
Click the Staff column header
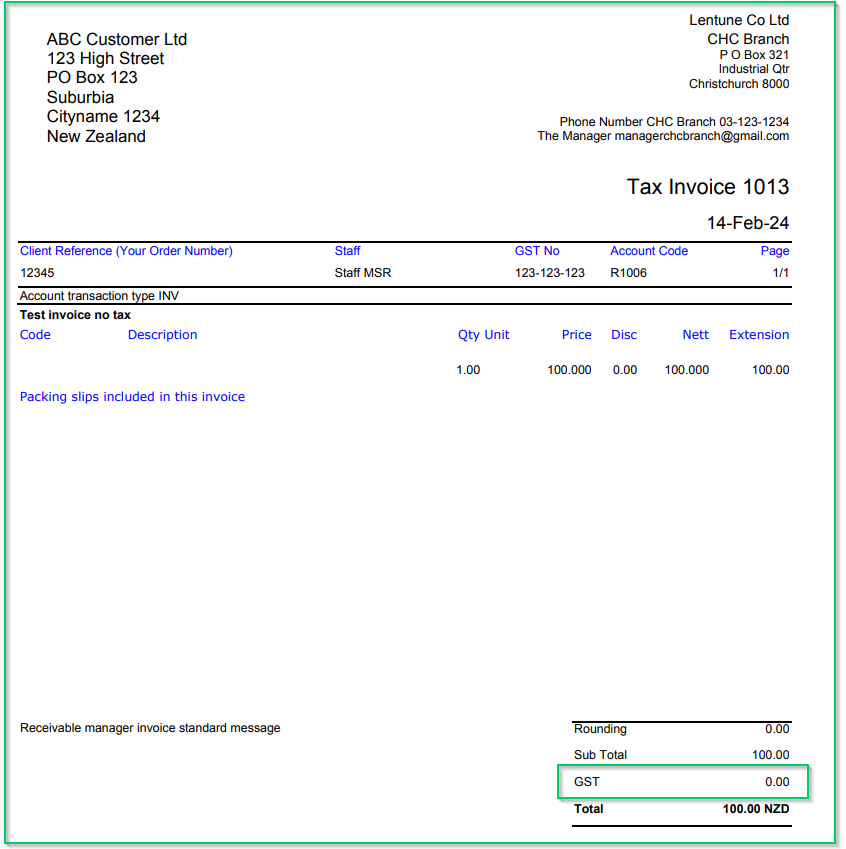[347, 251]
